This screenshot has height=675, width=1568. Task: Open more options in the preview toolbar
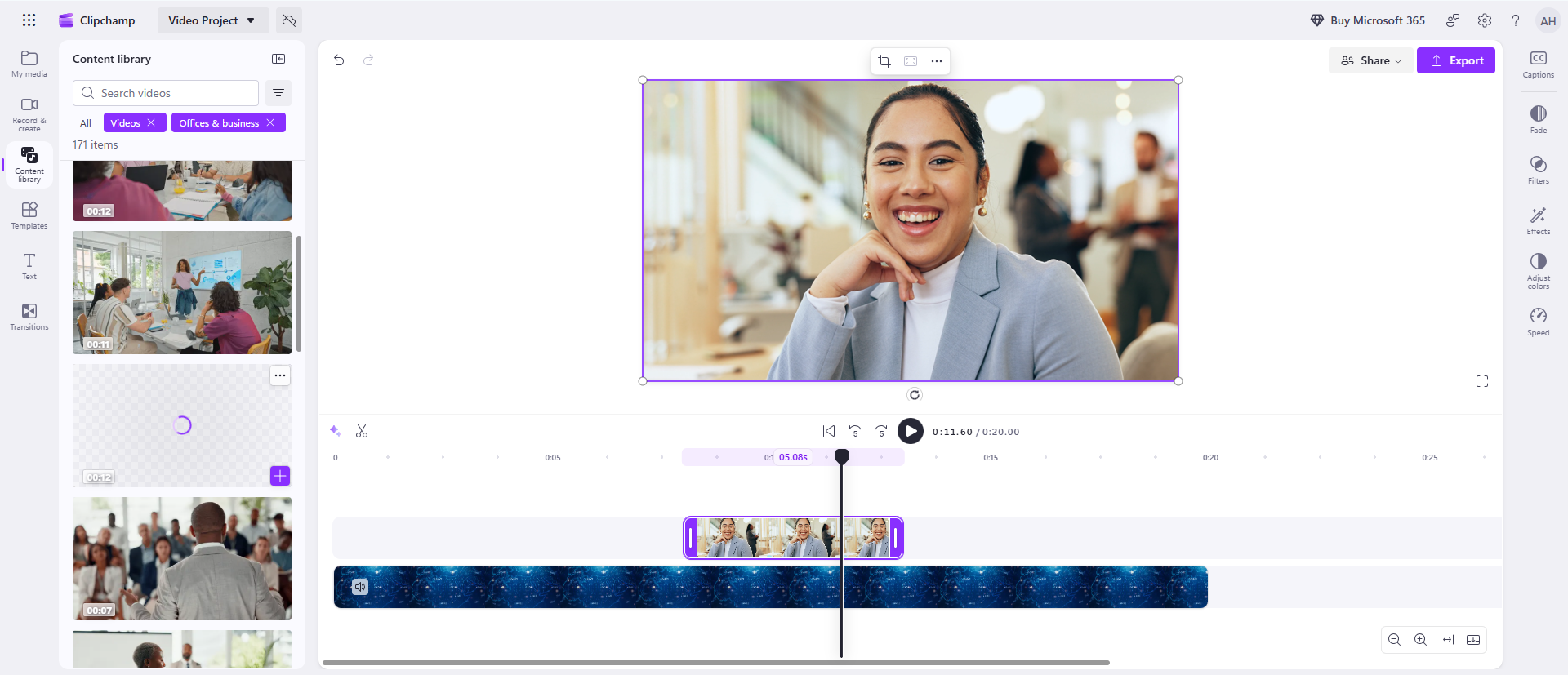937,61
